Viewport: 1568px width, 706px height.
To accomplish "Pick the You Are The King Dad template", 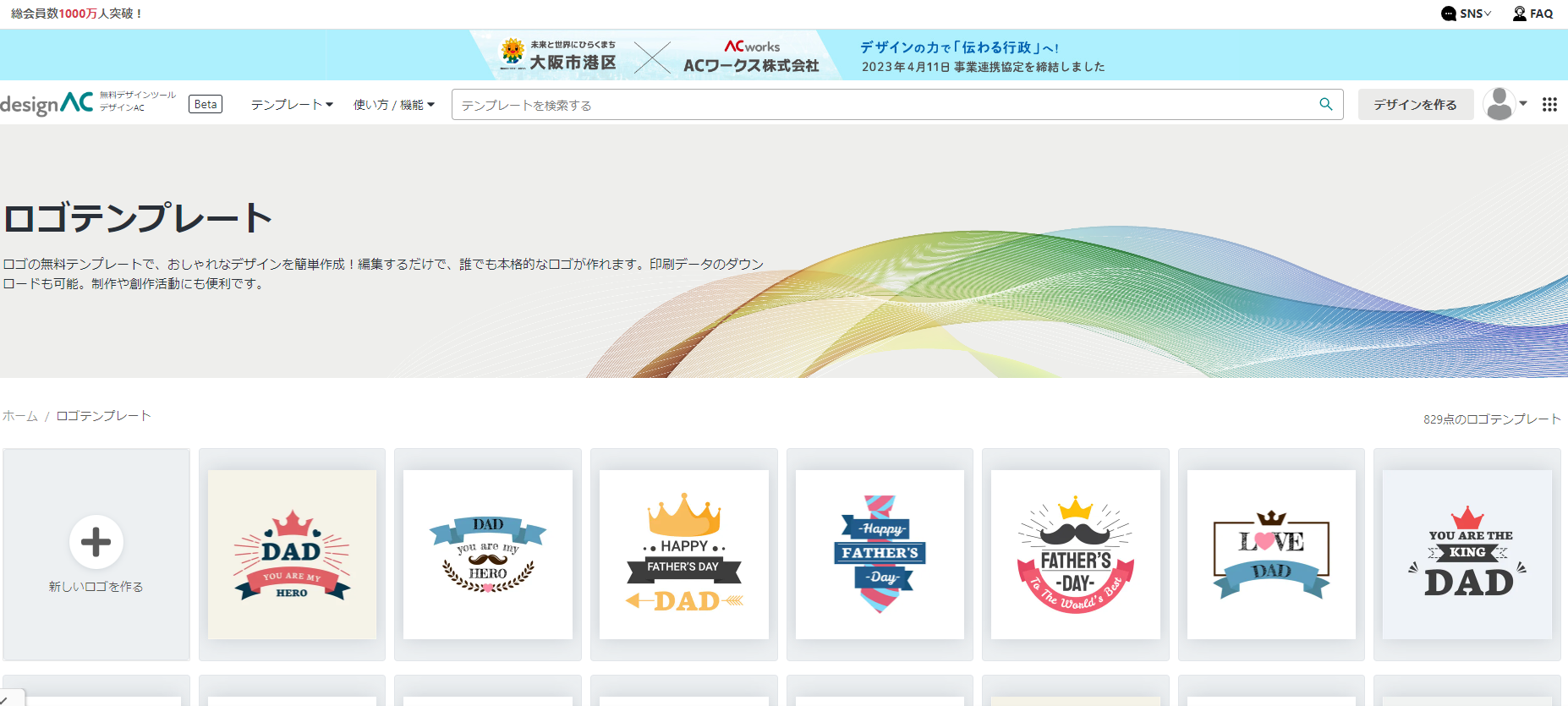I will coord(1467,554).
